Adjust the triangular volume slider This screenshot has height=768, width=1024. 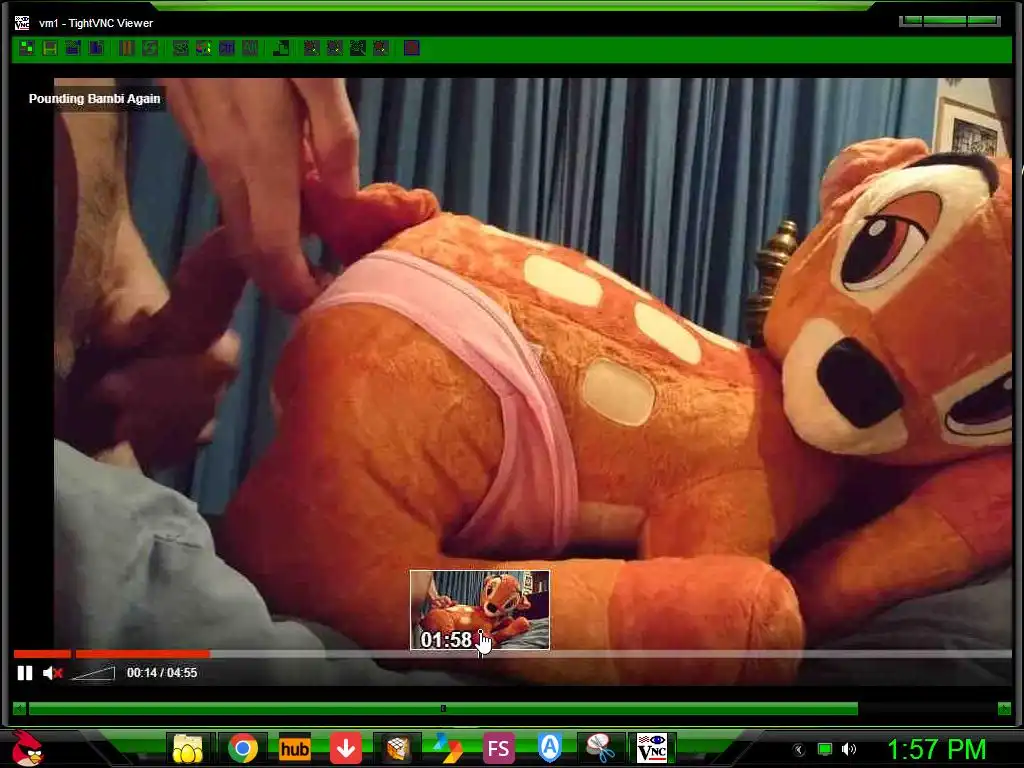pyautogui.click(x=93, y=673)
